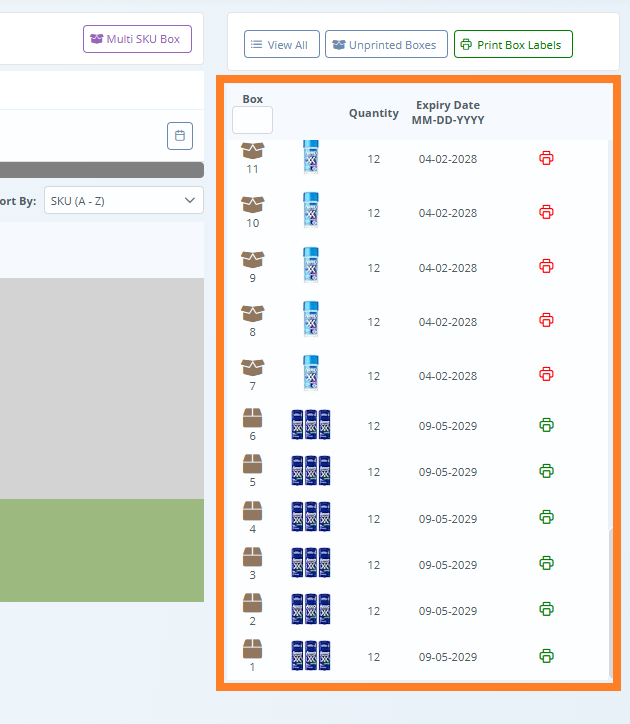The width and height of the screenshot is (630, 724).
Task: Click the red printer icon for box 9
Action: [x=546, y=266]
